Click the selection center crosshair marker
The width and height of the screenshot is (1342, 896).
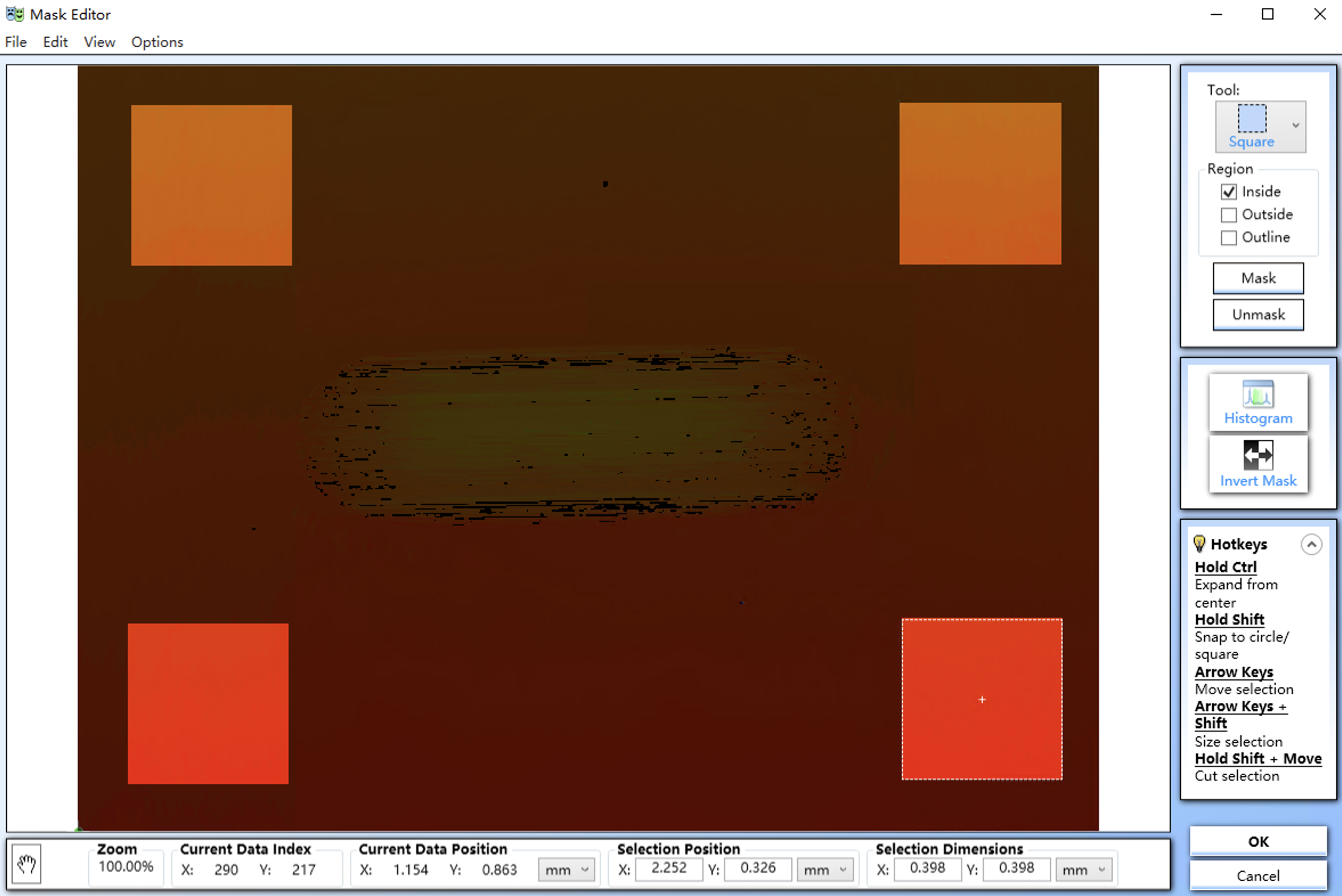pyautogui.click(x=981, y=699)
